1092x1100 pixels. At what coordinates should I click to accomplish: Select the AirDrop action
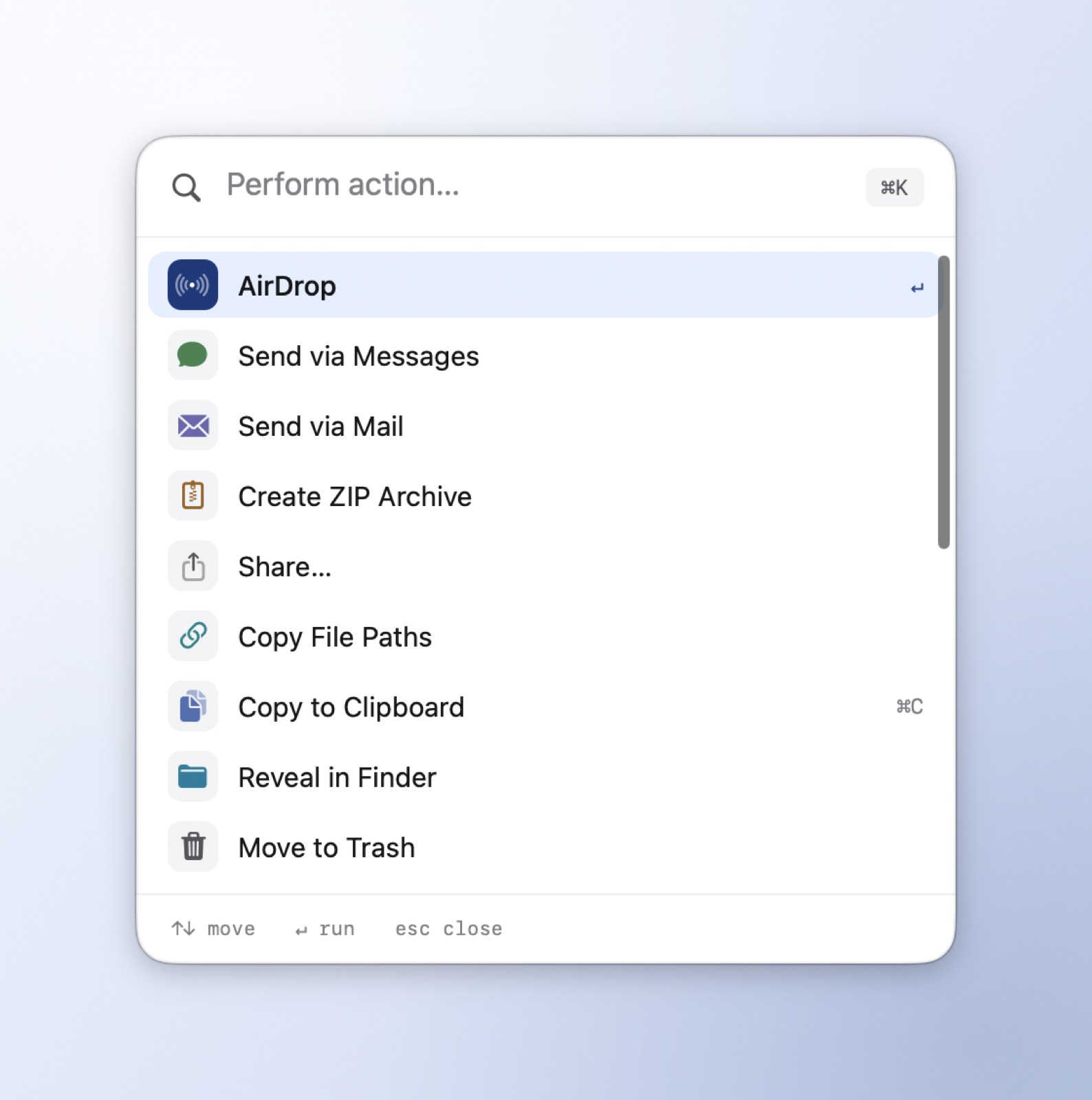[544, 285]
